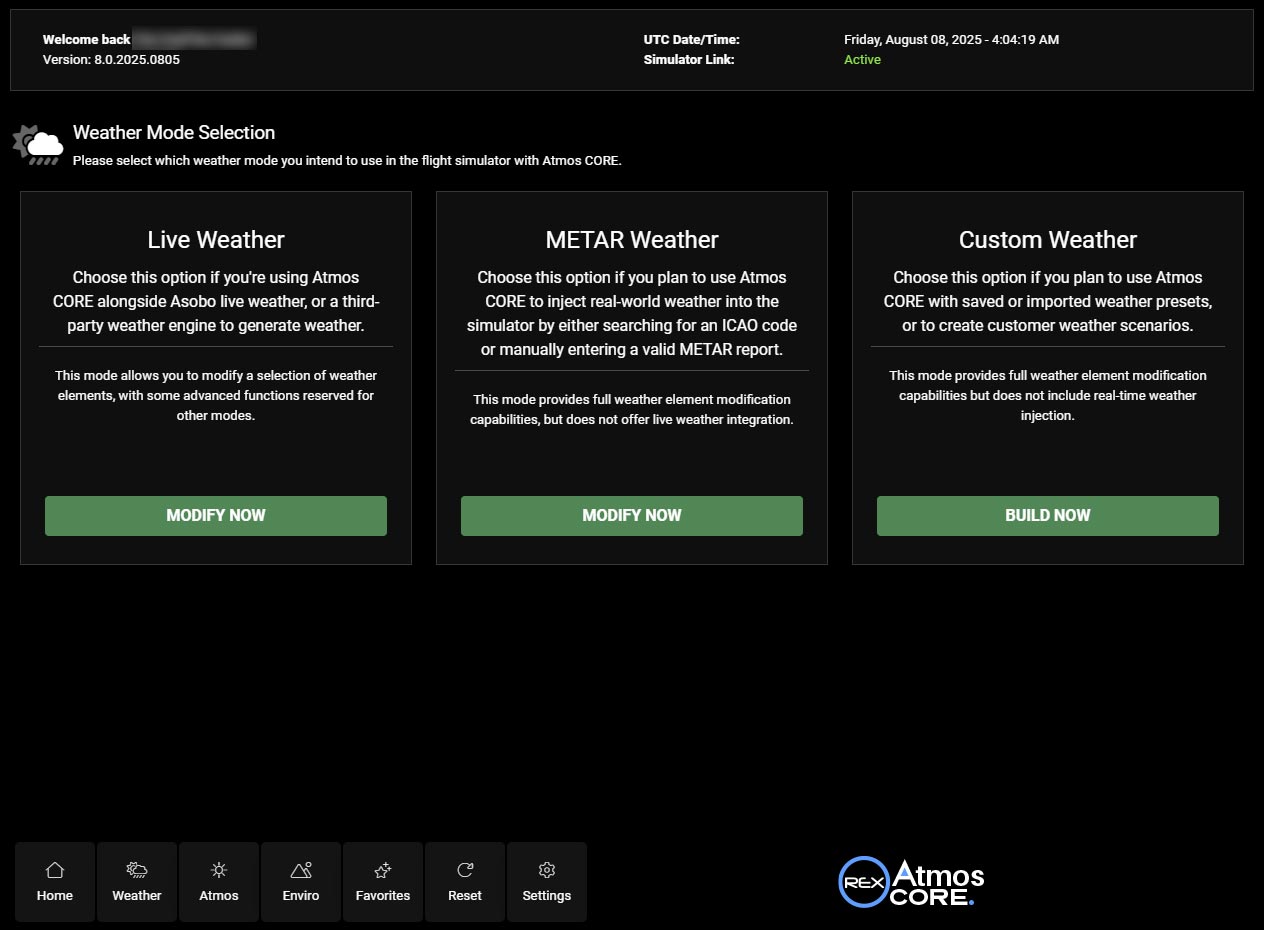
Task: Click MODIFY NOW under METAR Weather
Action: (x=631, y=515)
